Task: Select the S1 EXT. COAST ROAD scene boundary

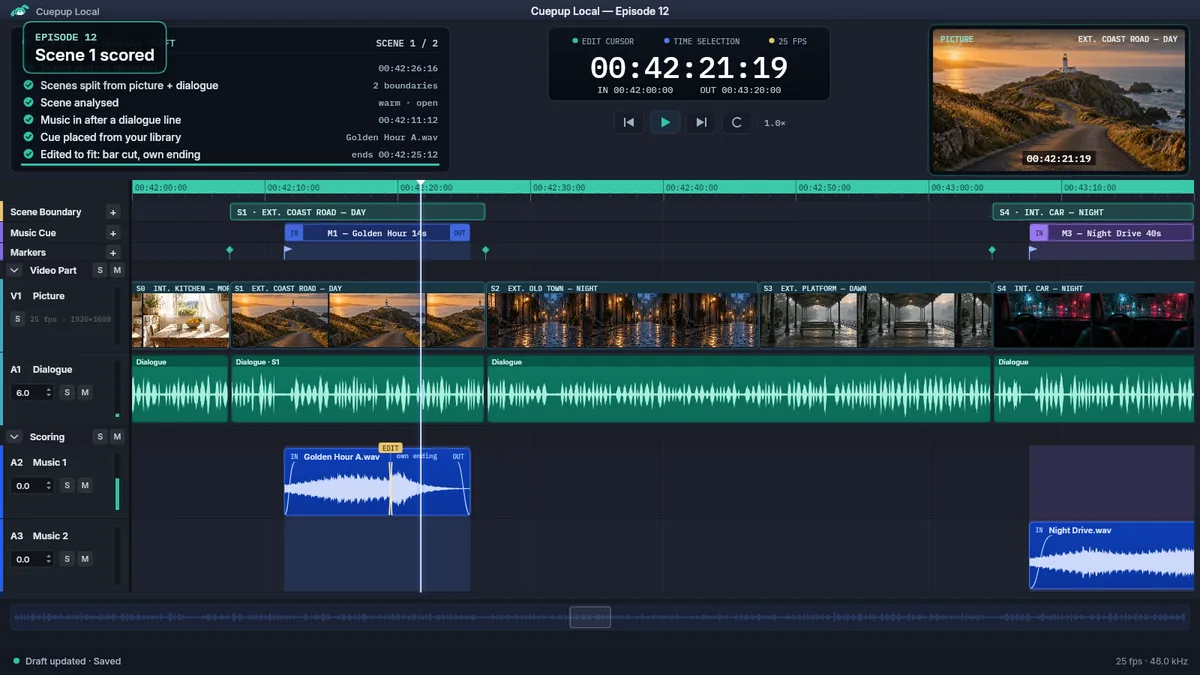Action: tap(358, 212)
